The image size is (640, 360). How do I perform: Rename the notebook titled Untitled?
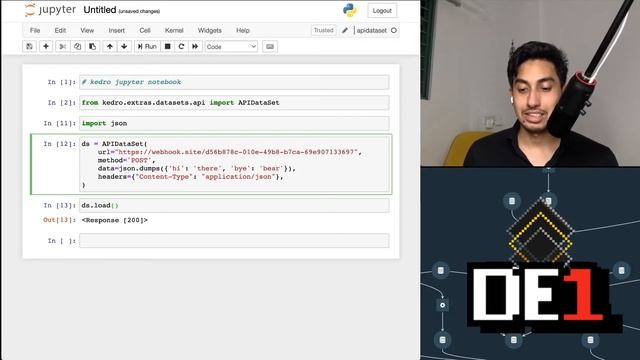(x=100, y=10)
